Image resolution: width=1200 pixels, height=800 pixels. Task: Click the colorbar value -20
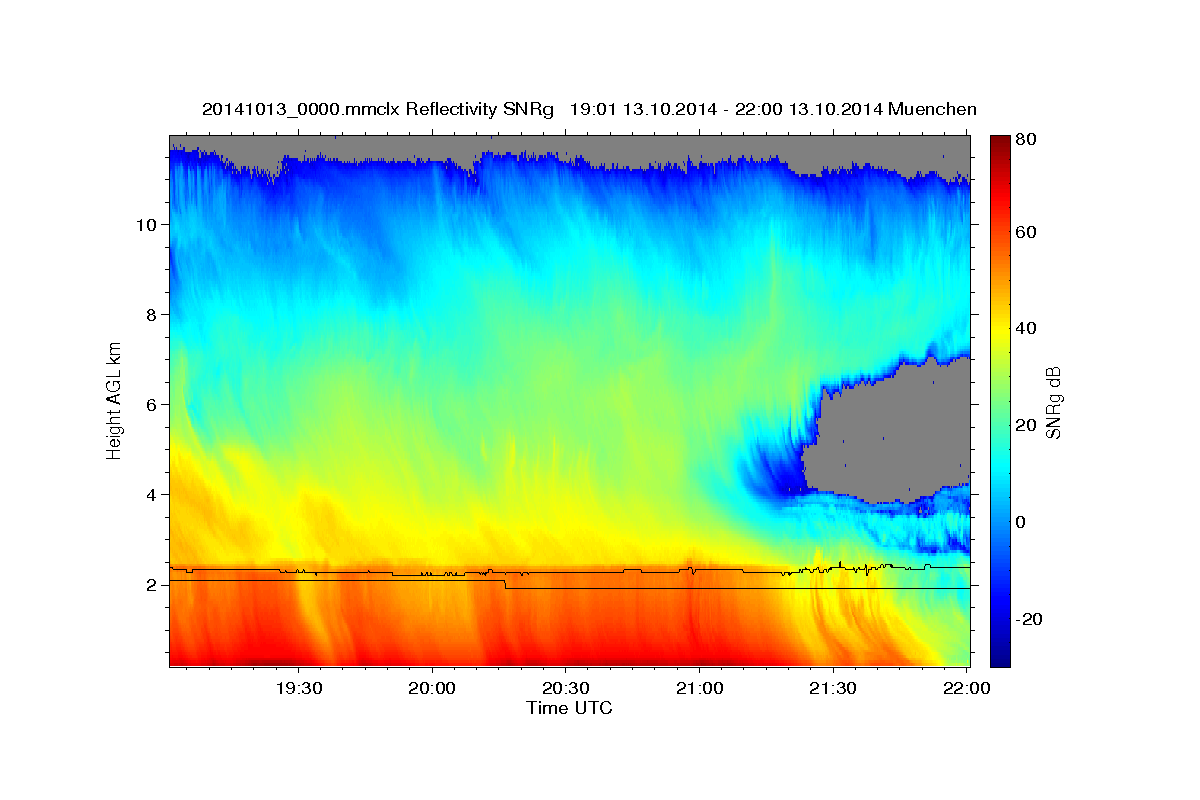1028,619
